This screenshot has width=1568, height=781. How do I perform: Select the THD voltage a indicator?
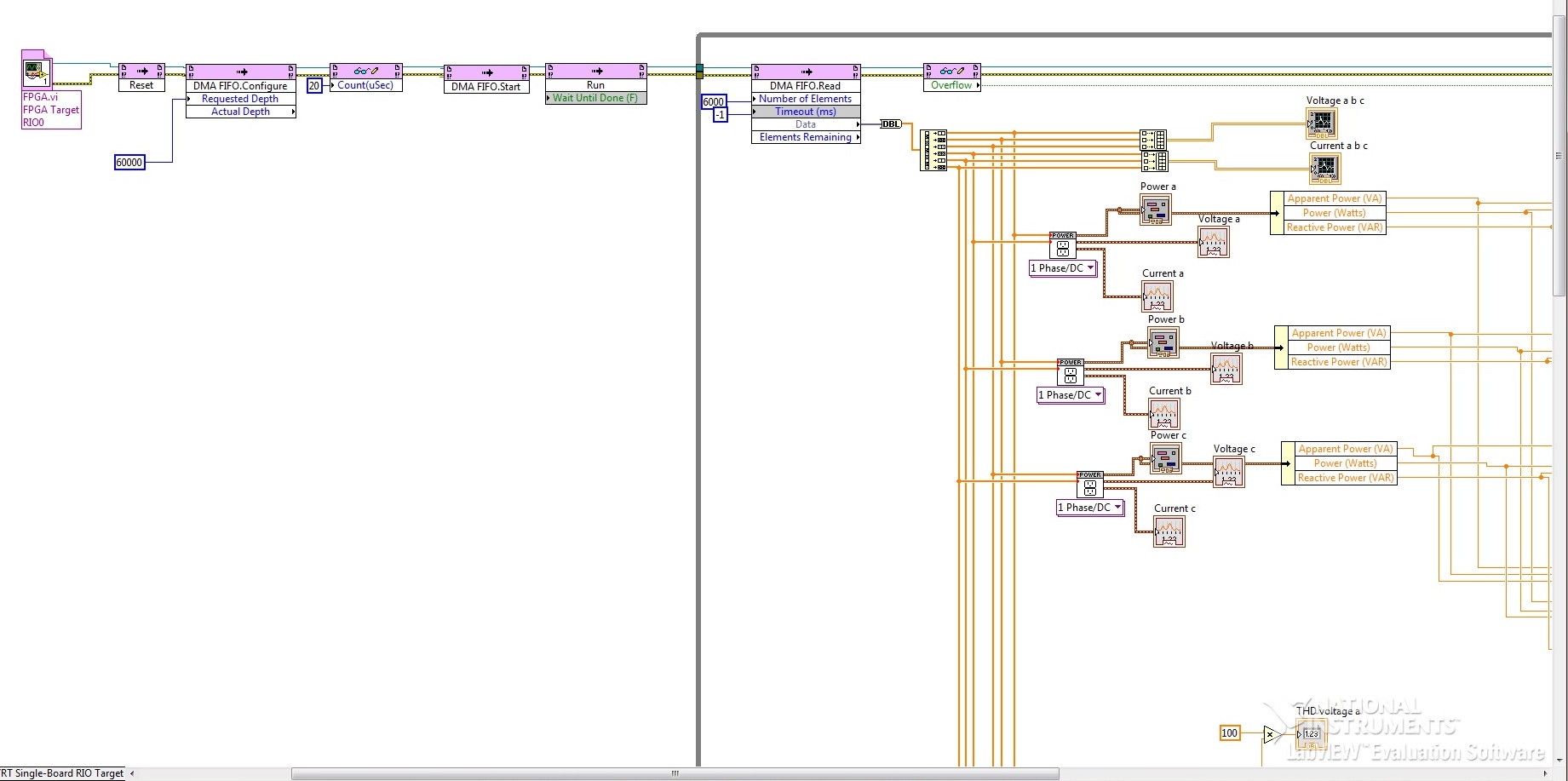click(x=1312, y=734)
